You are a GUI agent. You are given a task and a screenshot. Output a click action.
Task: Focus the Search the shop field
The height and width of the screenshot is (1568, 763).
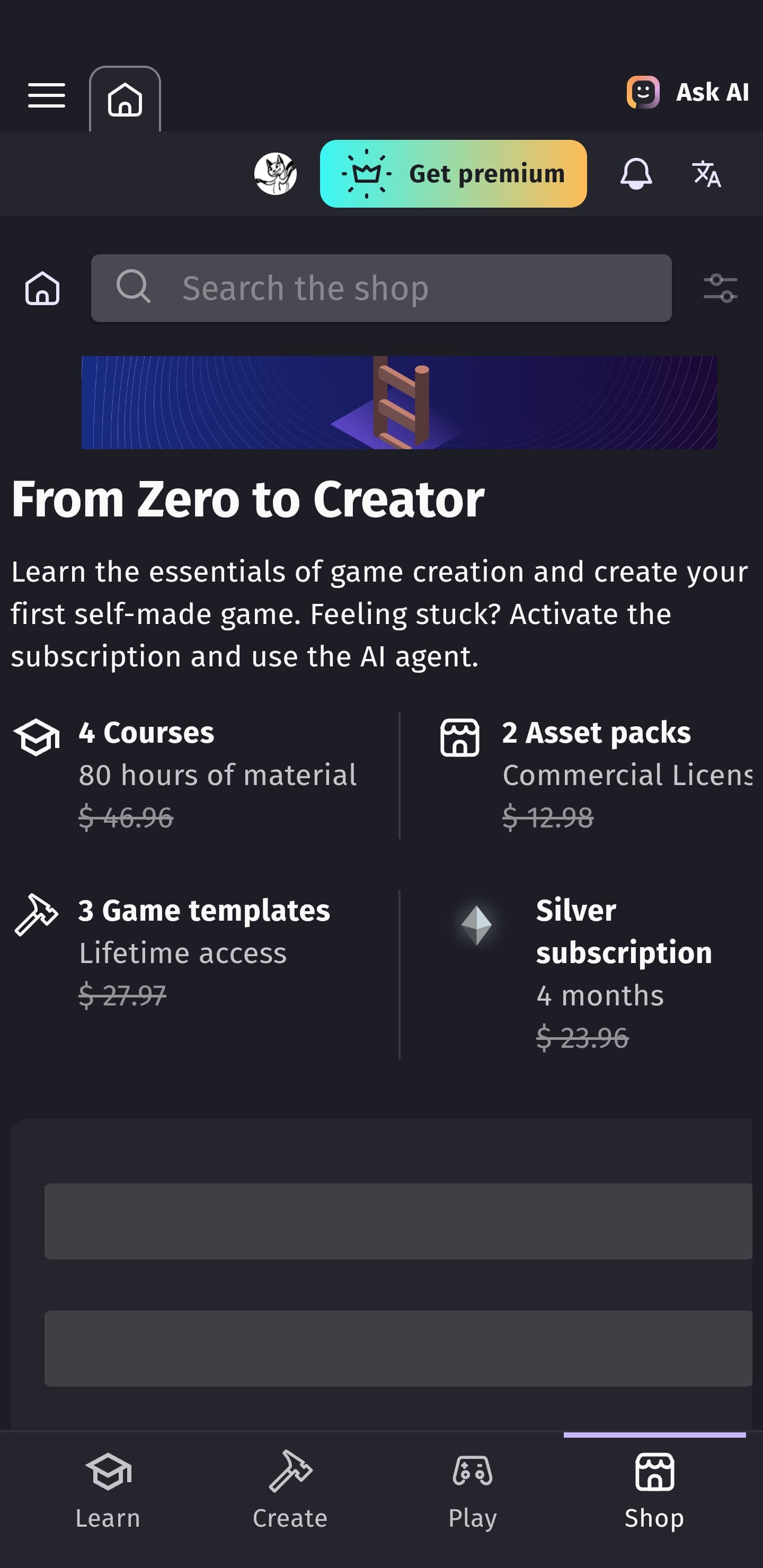pos(381,288)
